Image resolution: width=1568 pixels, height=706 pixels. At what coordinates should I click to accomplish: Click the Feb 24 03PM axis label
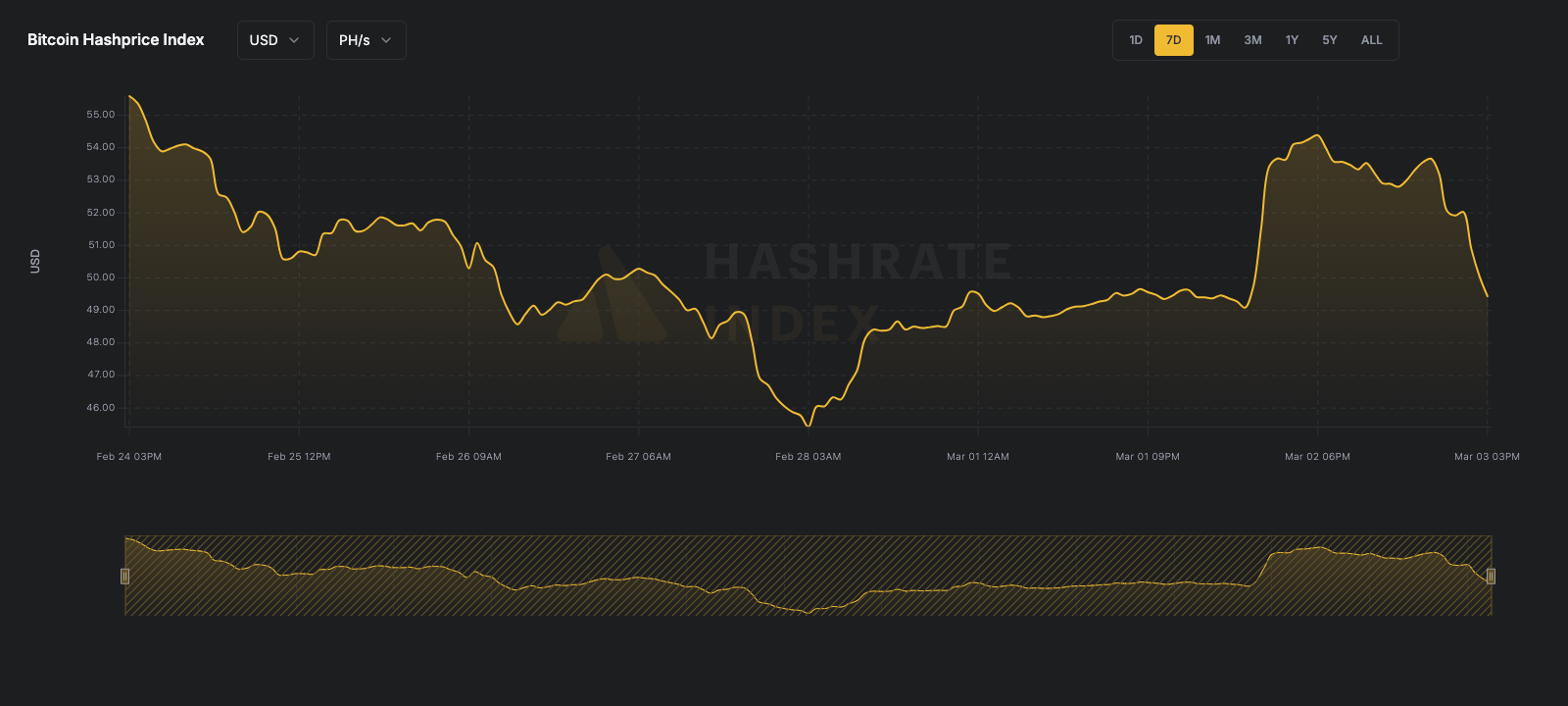coord(129,457)
